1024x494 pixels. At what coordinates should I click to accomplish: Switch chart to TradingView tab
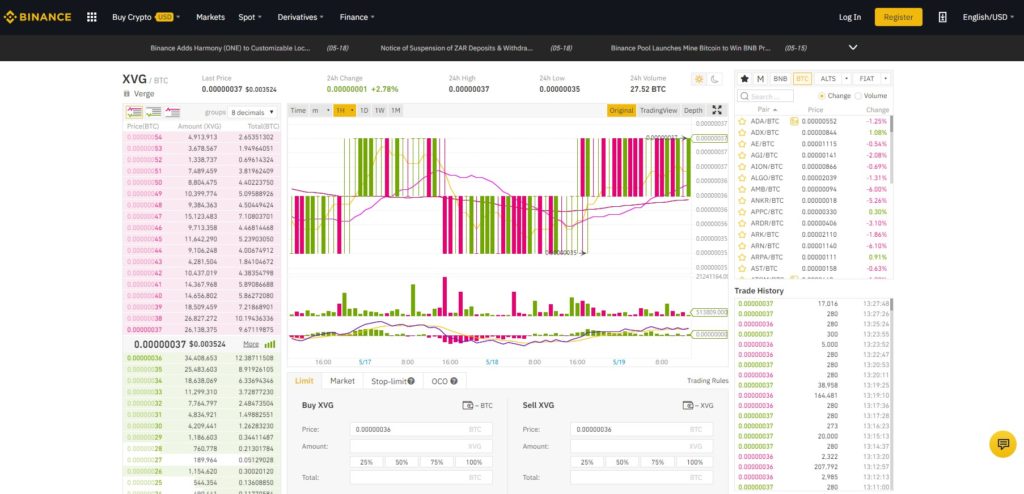pyautogui.click(x=658, y=110)
